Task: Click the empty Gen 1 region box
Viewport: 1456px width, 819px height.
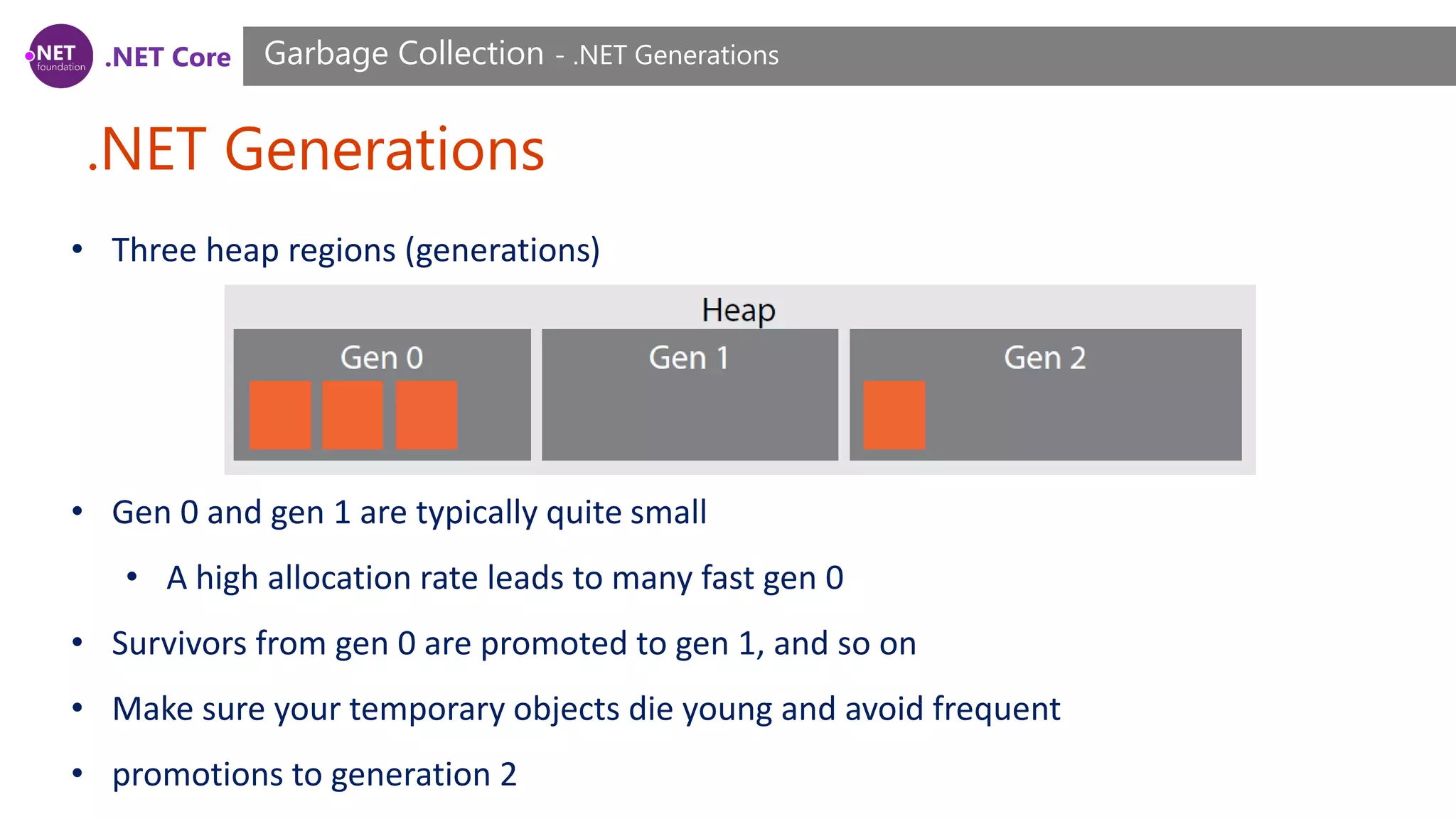Action: [690, 419]
